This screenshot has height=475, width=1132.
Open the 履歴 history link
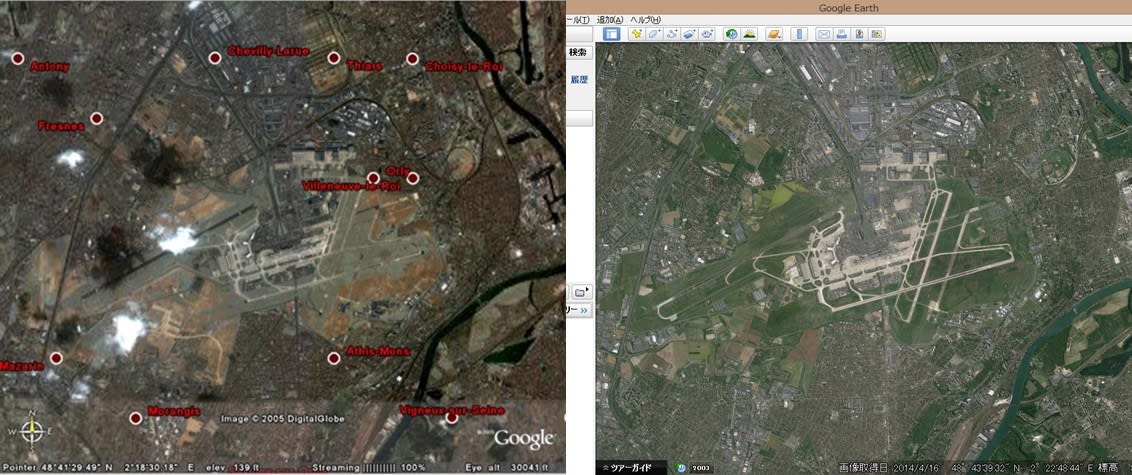[x=579, y=79]
